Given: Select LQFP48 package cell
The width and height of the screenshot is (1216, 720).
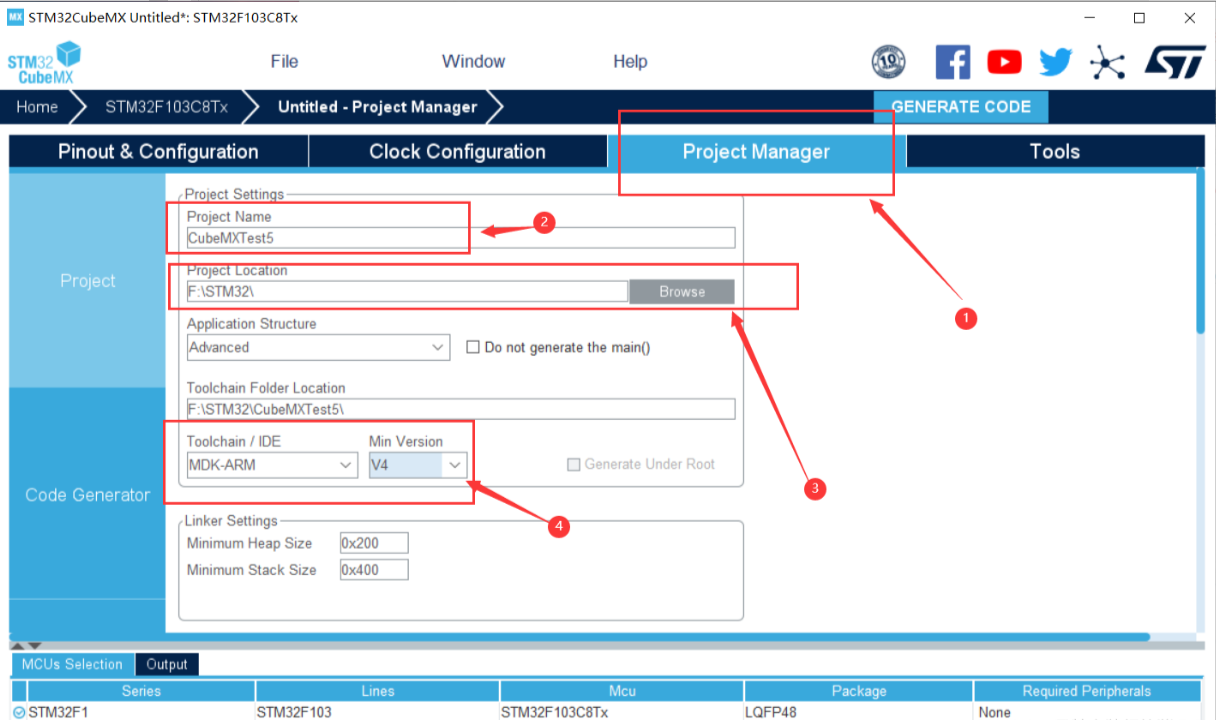Looking at the screenshot, I should click(858, 713).
